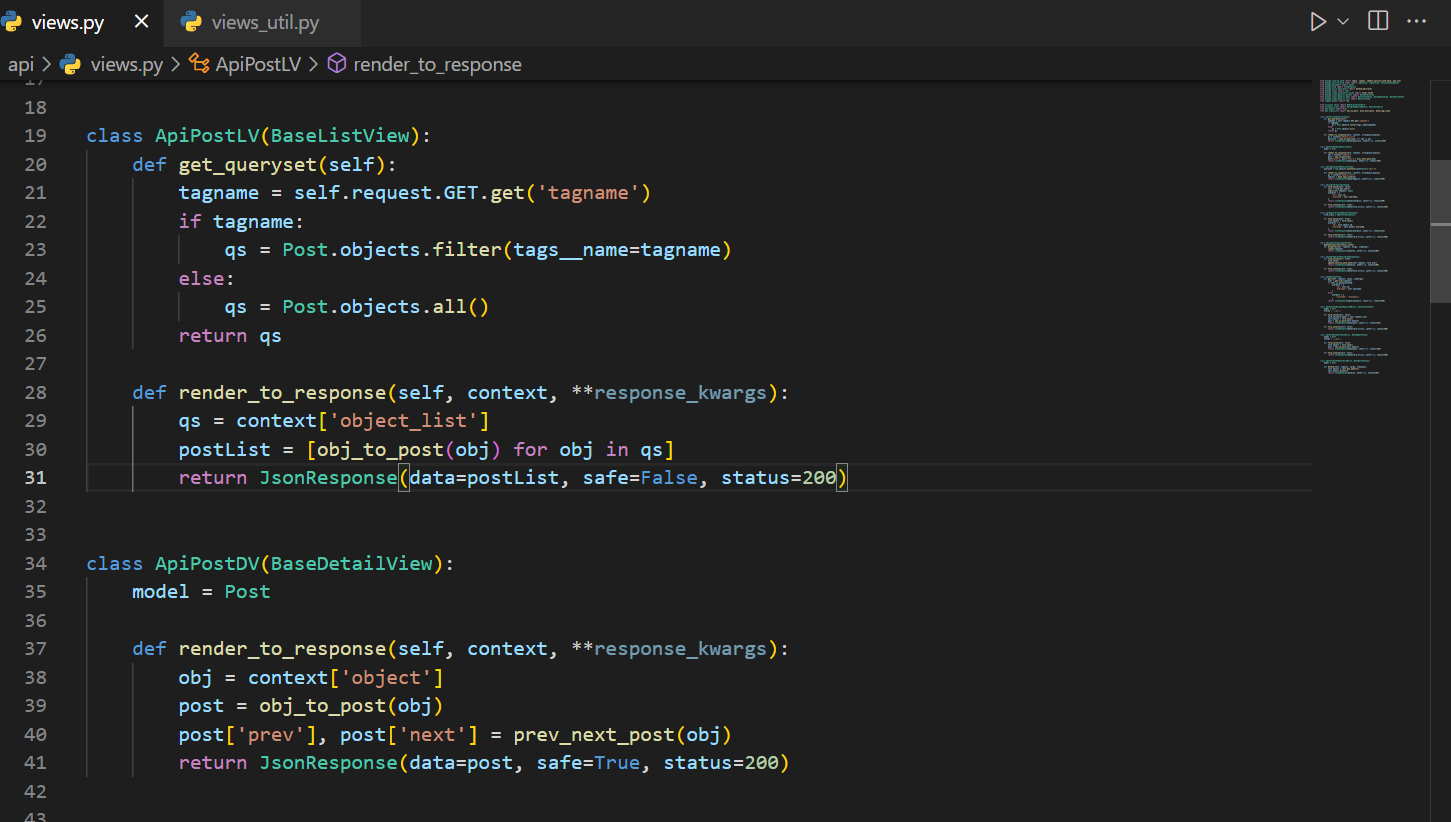Click the views.py breadcrumb item
1451x822 pixels.
click(x=126, y=64)
